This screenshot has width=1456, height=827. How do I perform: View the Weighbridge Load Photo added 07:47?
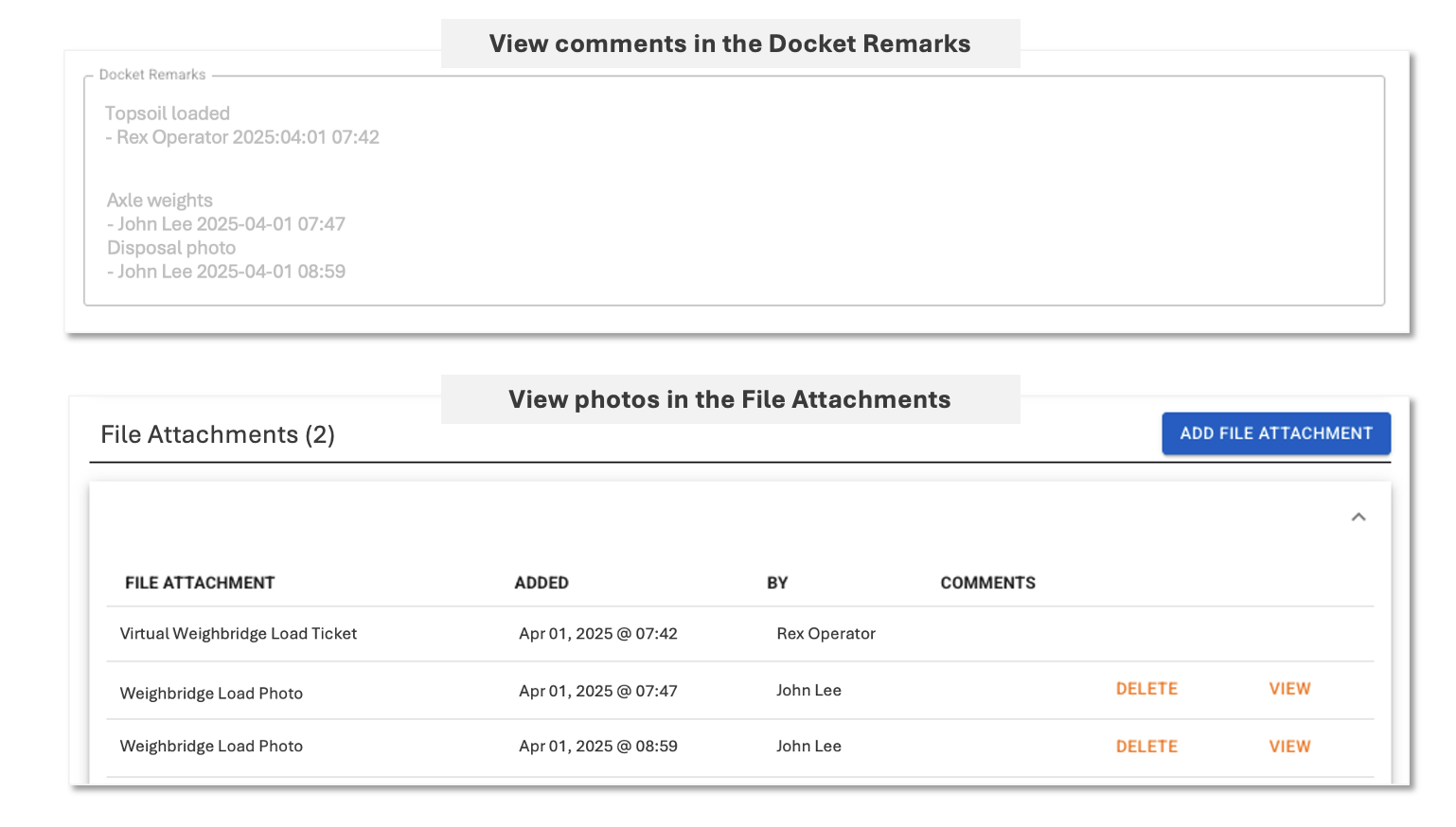click(1289, 689)
